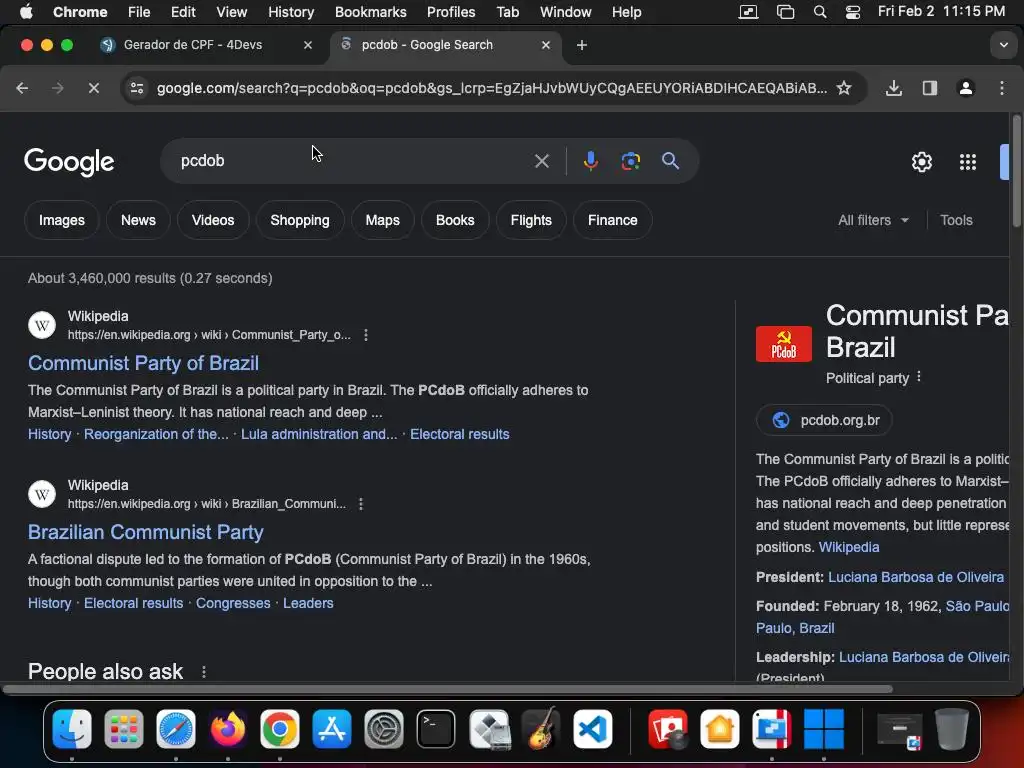Screen dimensions: 1024x768
Task: Click the horizontal scrollbar
Action: (447, 689)
